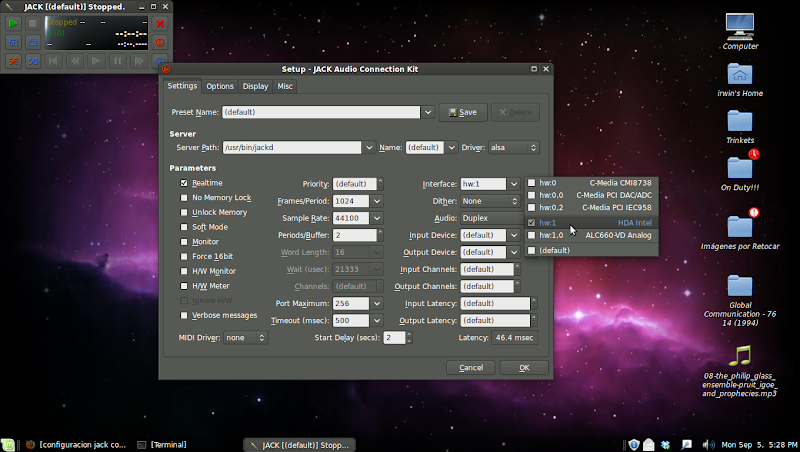Switch to the Options tab
The image size is (800, 452).
220,87
